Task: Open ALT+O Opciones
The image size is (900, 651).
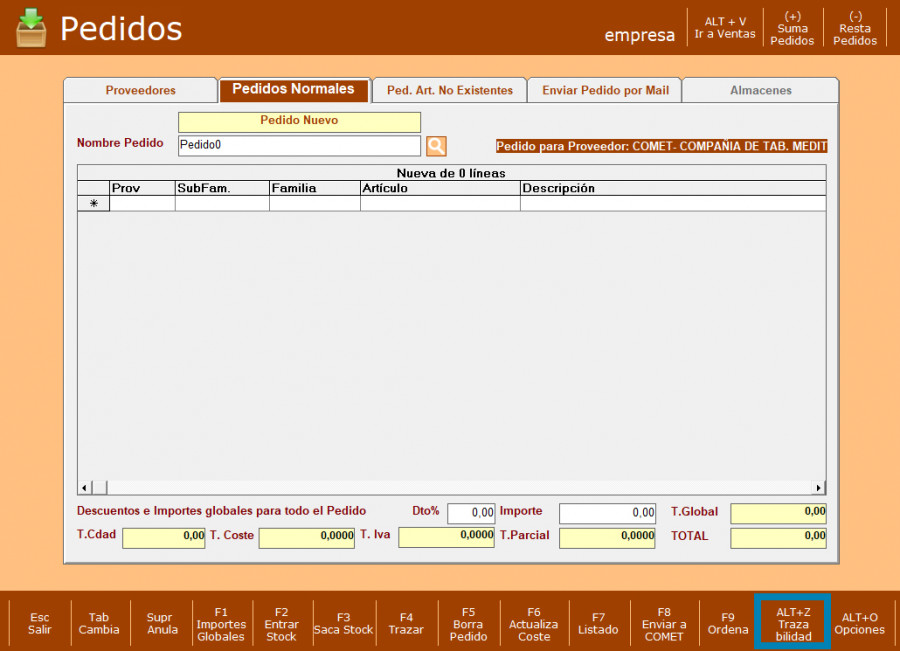Action: 859,624
